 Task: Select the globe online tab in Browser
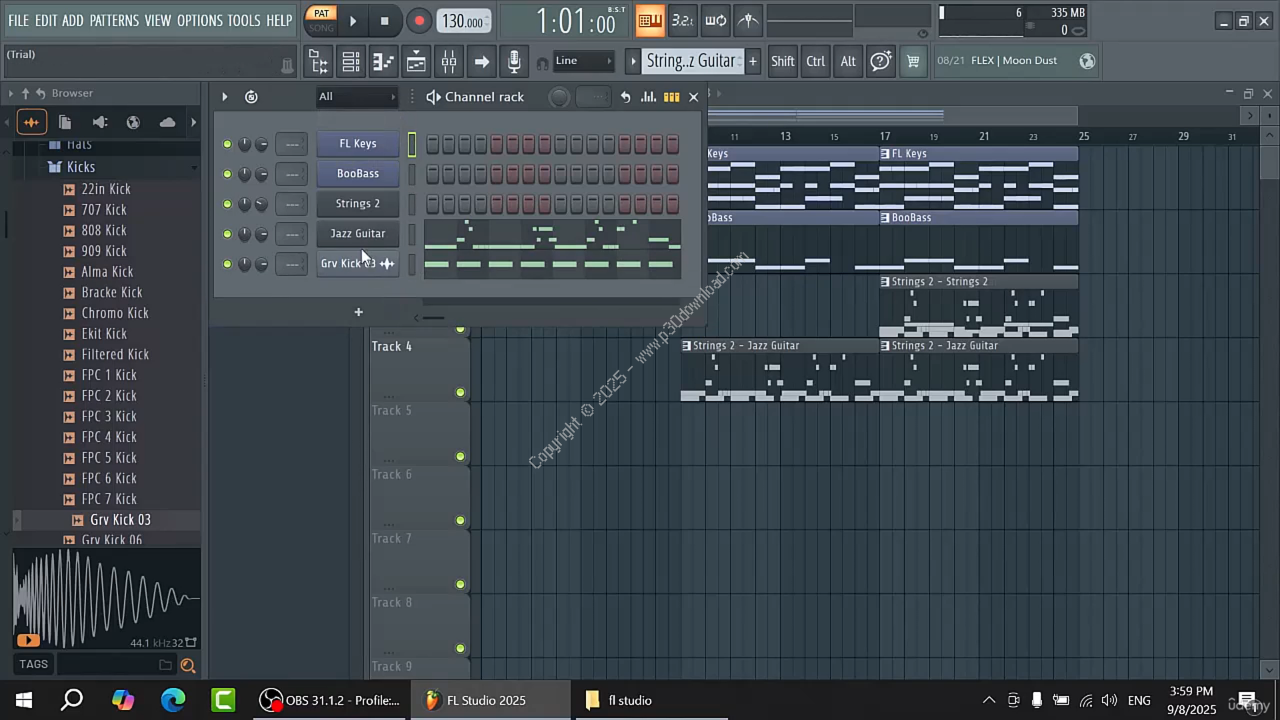[x=133, y=122]
